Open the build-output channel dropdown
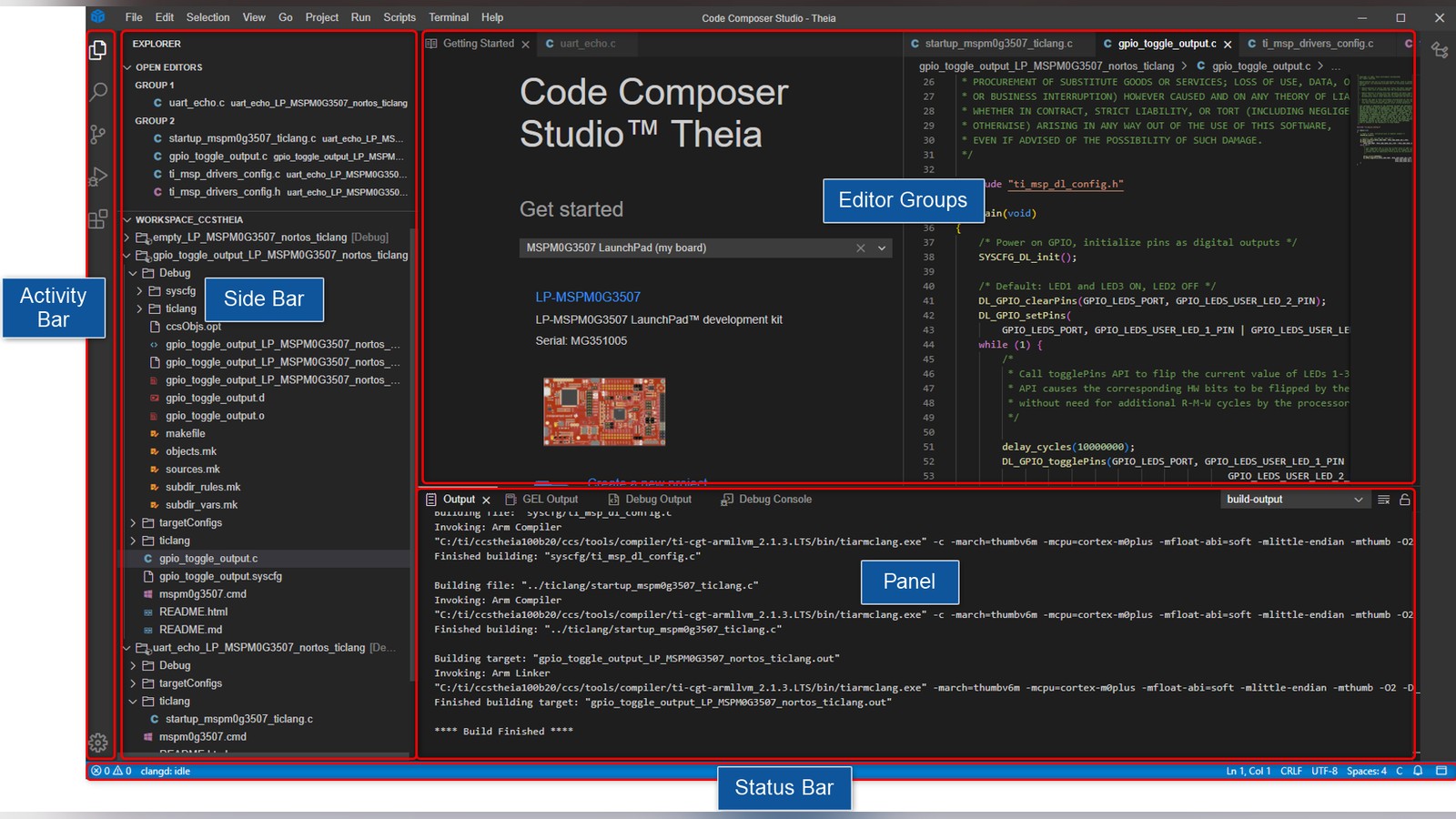 [x=1294, y=500]
